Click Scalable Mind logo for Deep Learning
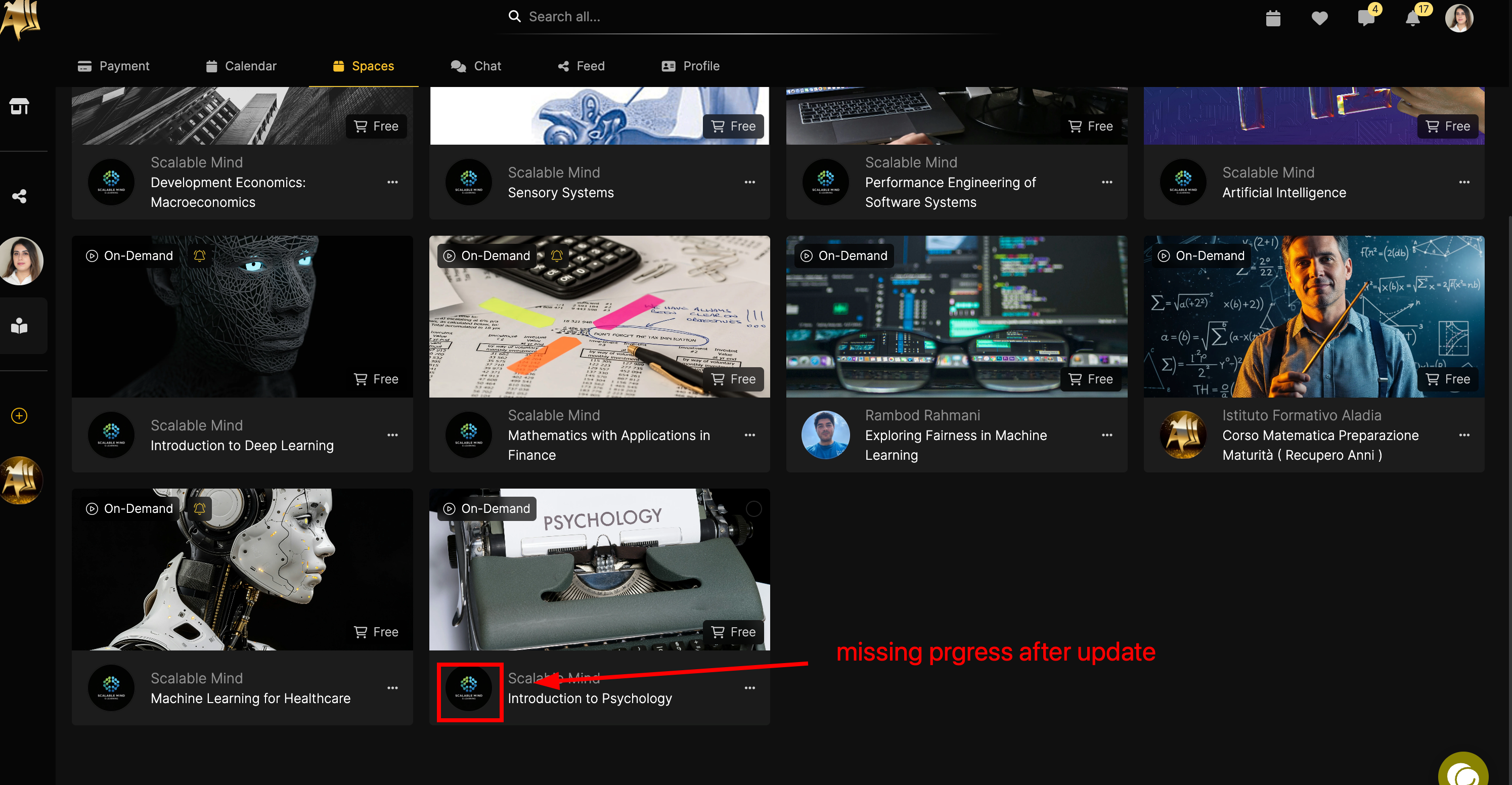The image size is (1512, 785). point(112,435)
